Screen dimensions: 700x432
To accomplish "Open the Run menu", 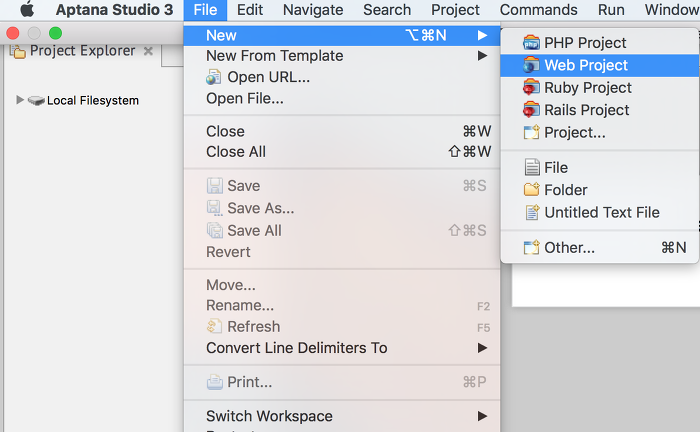I will pos(611,10).
